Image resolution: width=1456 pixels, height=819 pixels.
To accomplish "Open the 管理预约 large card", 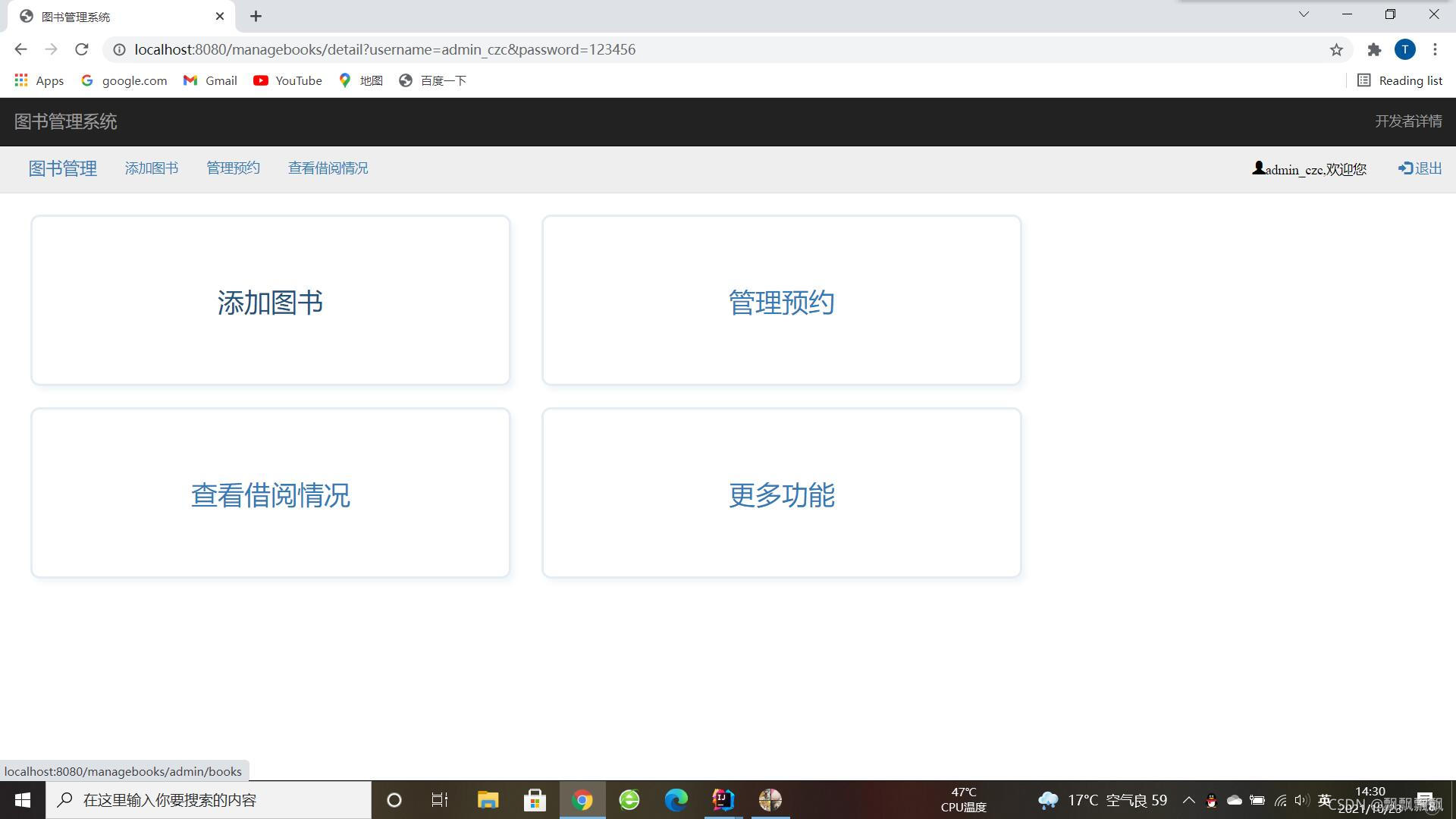I will 781,302.
